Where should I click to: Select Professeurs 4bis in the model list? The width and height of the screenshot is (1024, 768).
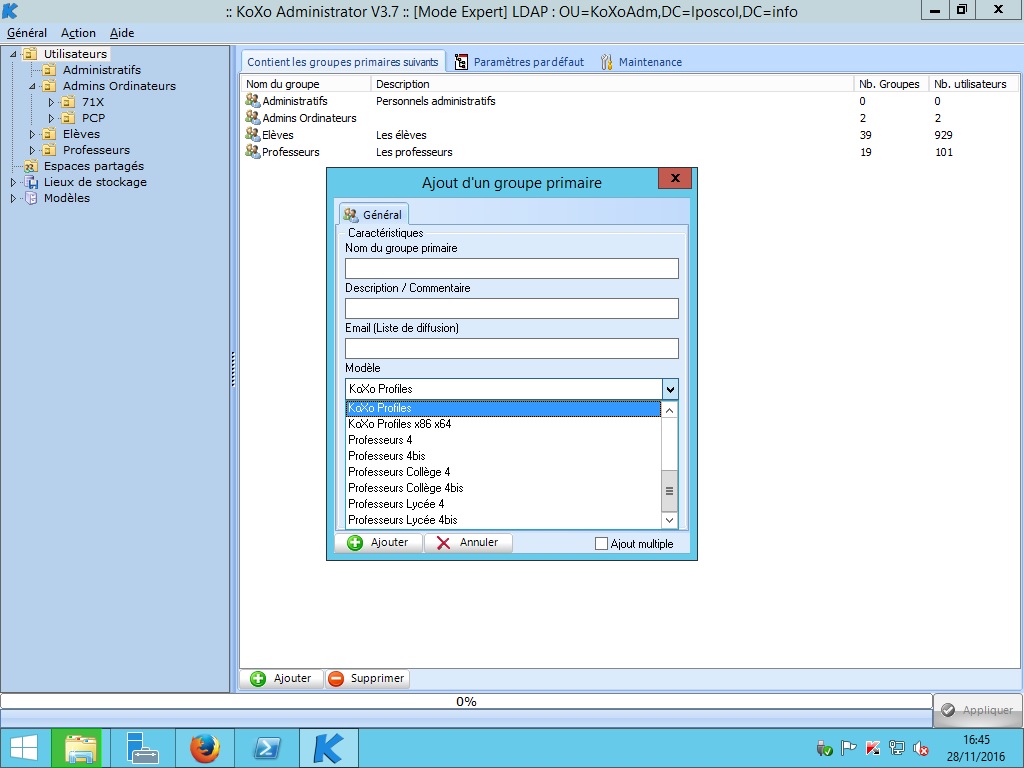(x=503, y=456)
